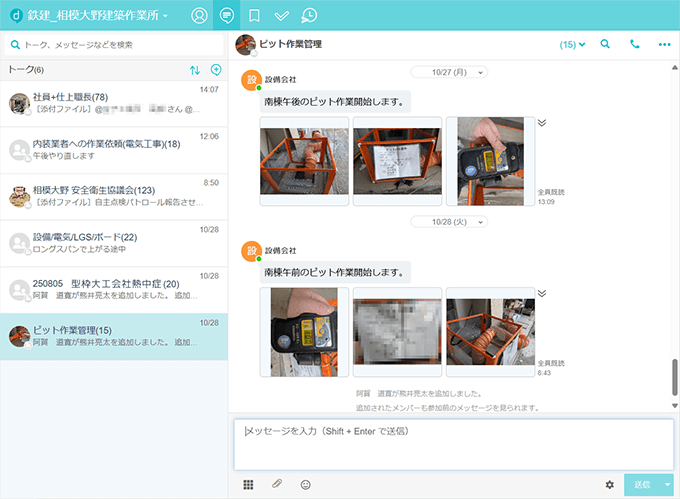680x499 pixels.
Task: Open the talk 社員+仕上職長(78)
Action: click(114, 104)
